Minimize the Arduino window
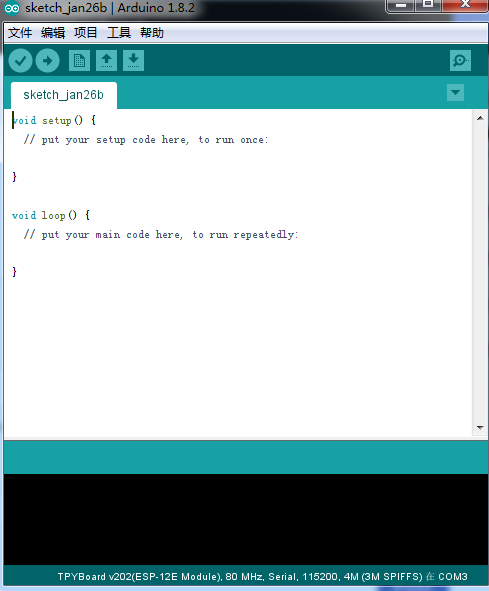Image resolution: width=489 pixels, height=591 pixels. click(401, 5)
